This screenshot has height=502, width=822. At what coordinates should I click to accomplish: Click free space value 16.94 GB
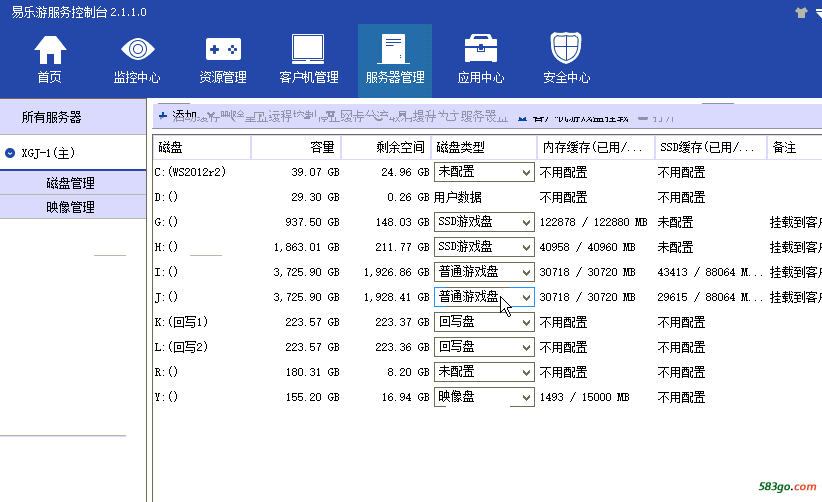point(405,397)
